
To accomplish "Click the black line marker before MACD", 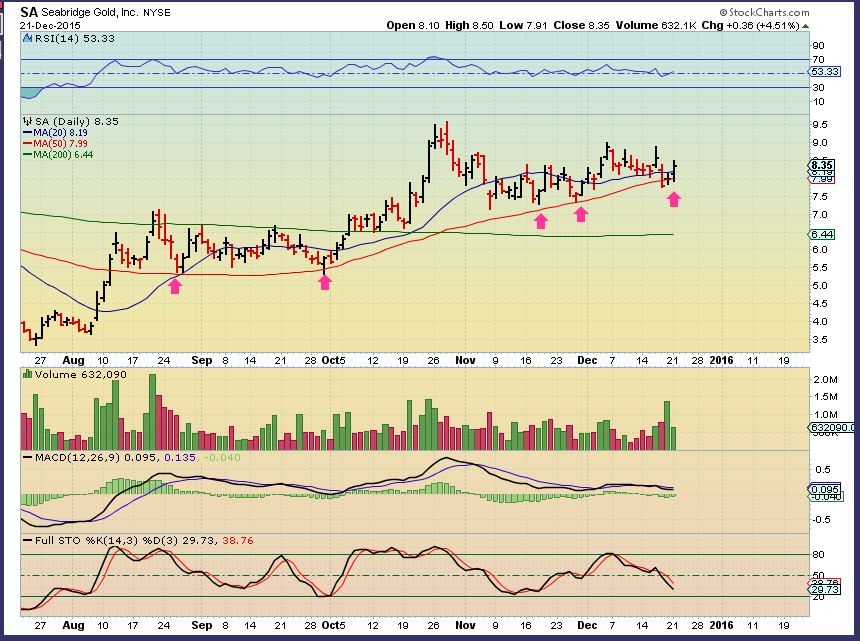I will (27, 457).
